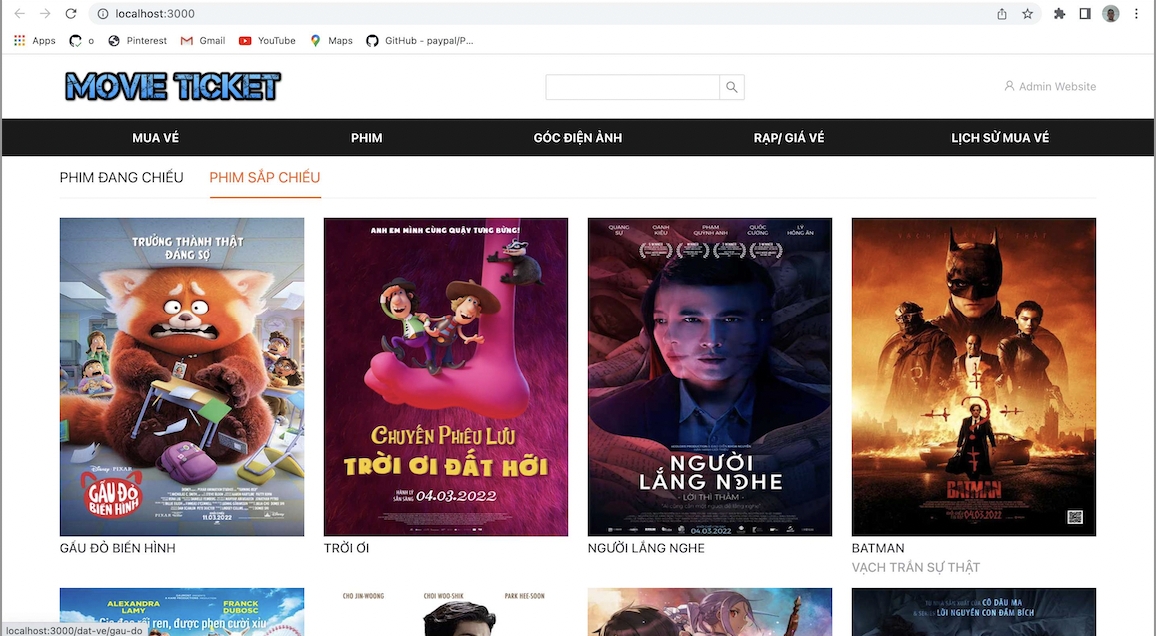The width and height of the screenshot is (1156, 636).
Task: Click the user icon beside Admin Website
Action: (1009, 86)
